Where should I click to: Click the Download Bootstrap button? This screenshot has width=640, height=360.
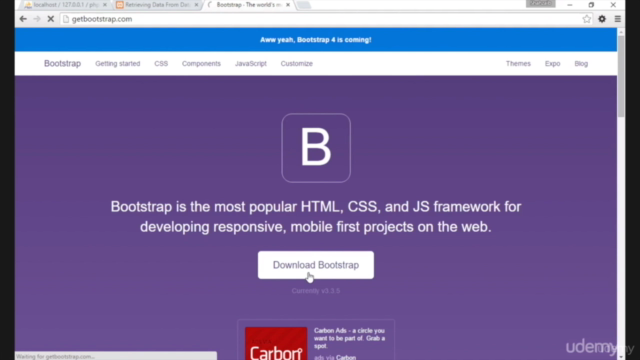click(316, 265)
